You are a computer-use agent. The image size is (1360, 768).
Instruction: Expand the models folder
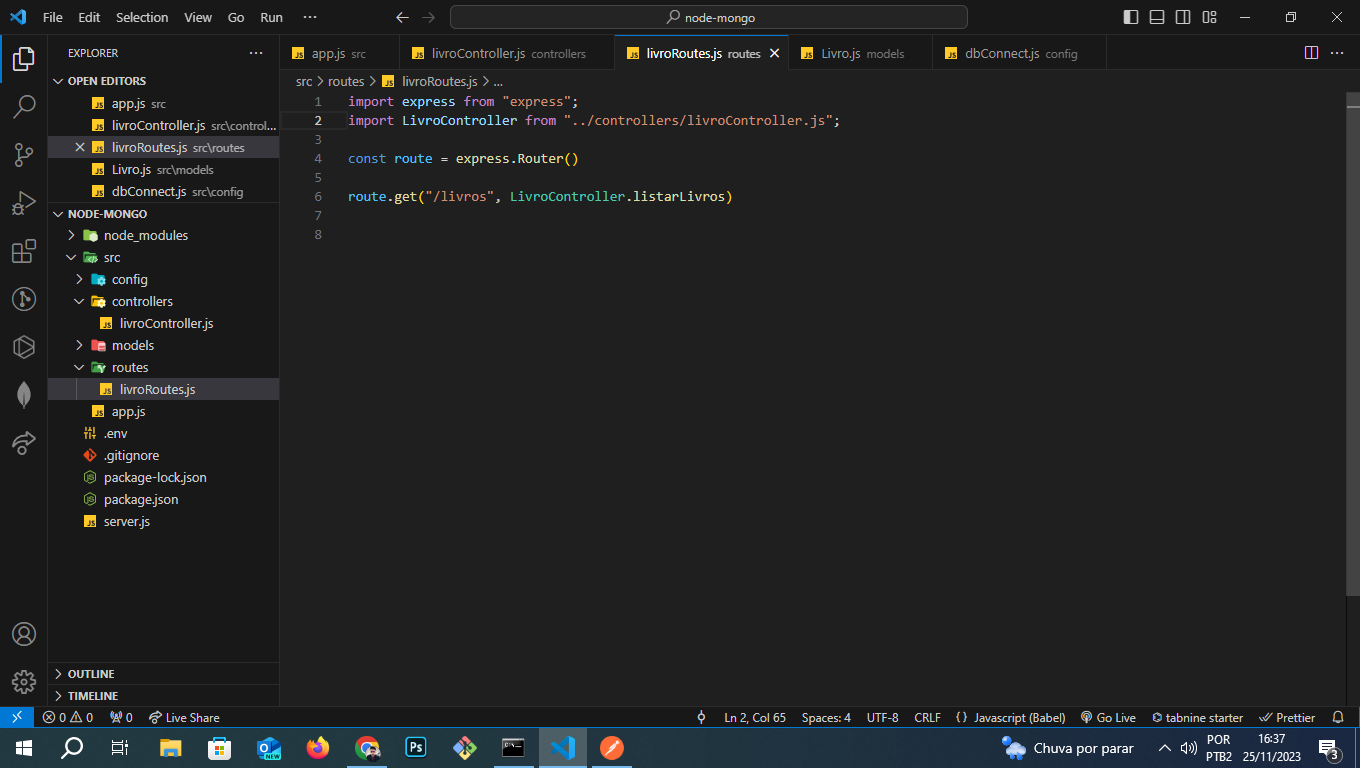[x=163, y=345]
